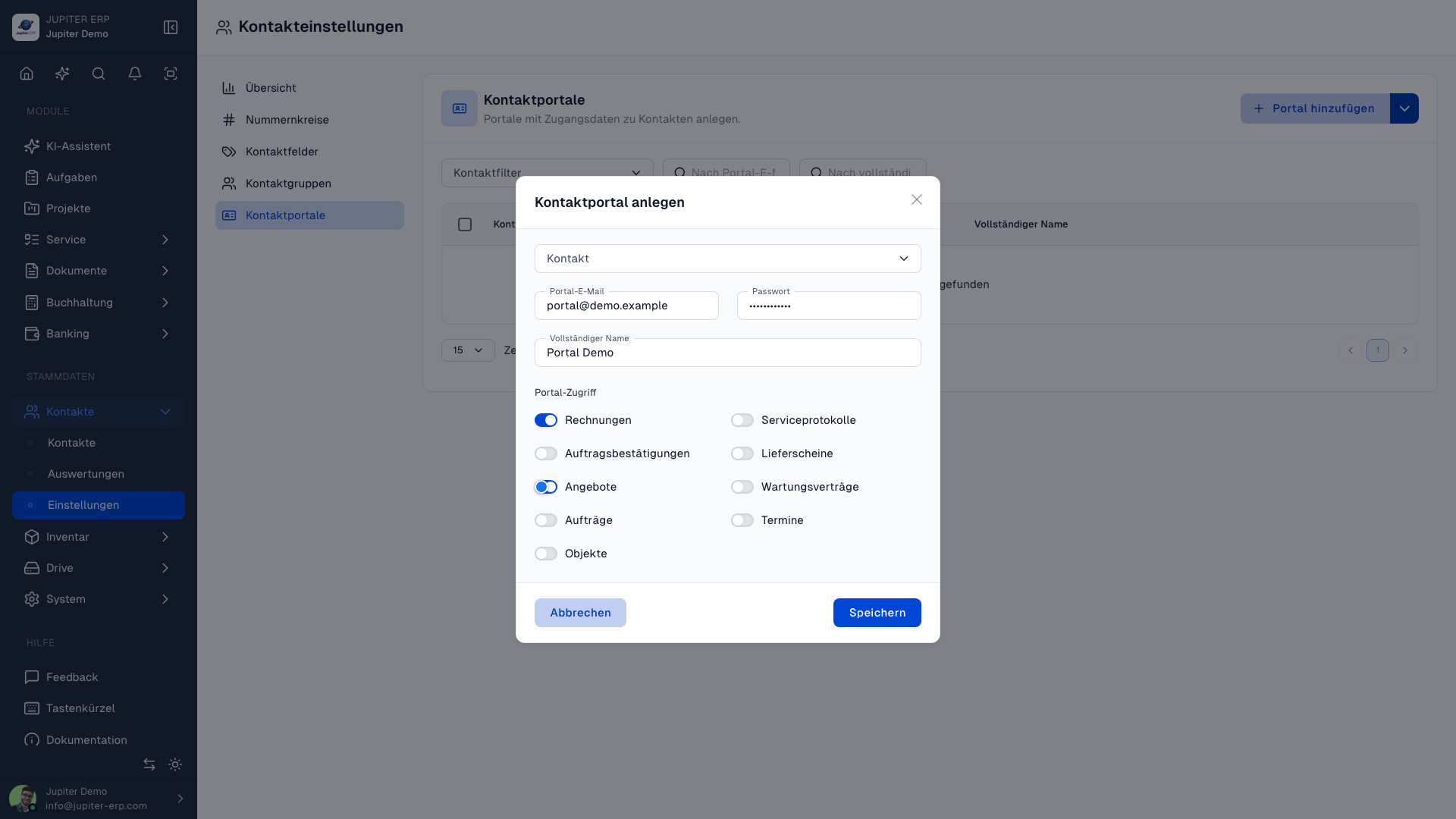Open the Kontakt dropdown in dialog
1456x819 pixels.
tap(728, 259)
